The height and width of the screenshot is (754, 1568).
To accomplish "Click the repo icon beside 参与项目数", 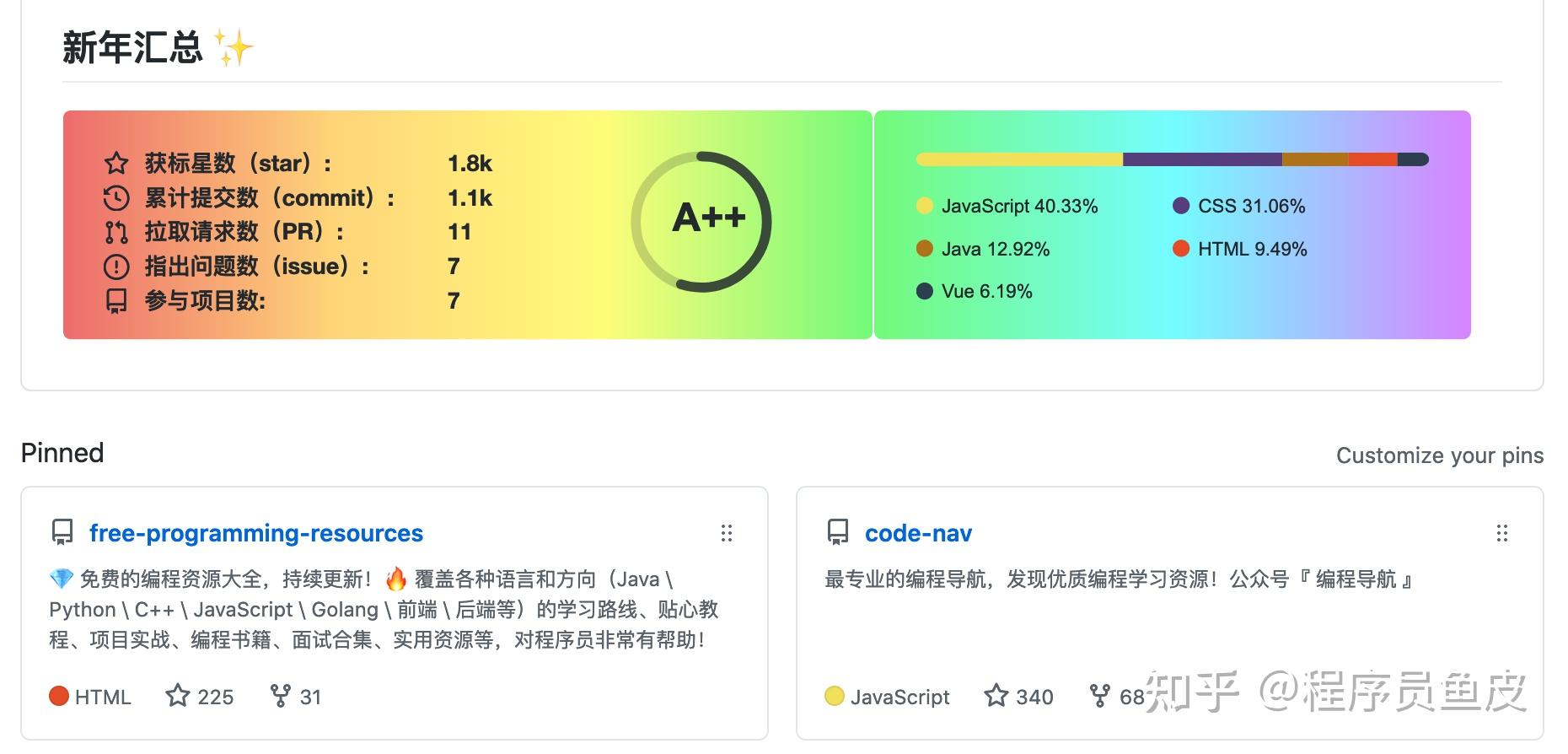I will (116, 301).
